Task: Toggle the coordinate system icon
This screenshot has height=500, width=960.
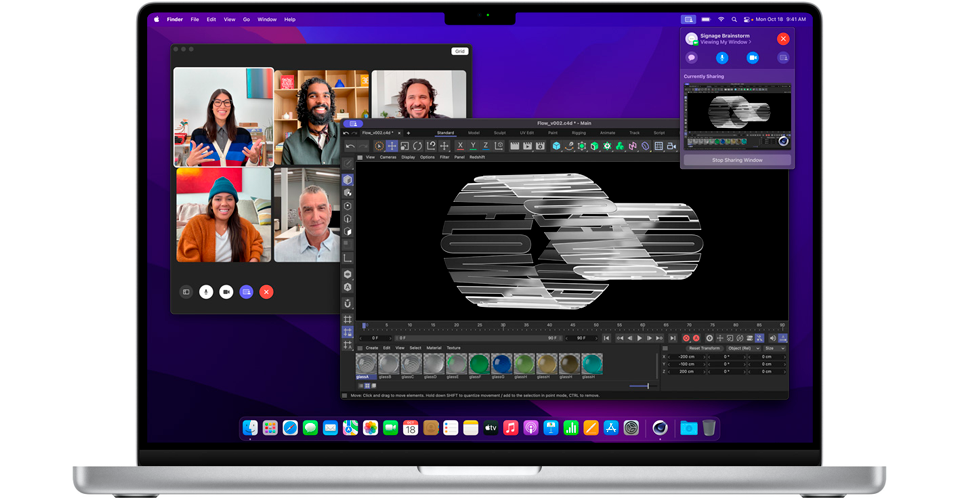Action: tap(499, 146)
